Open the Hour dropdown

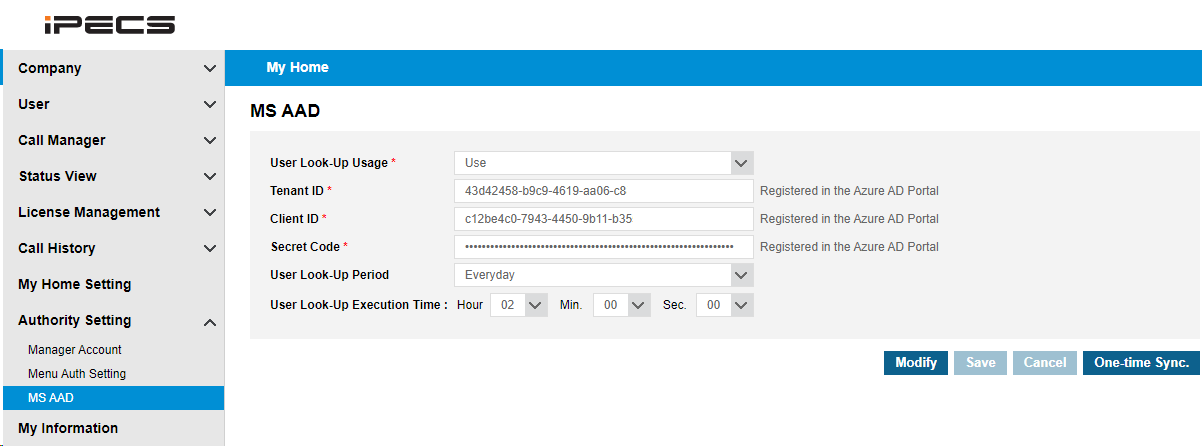point(519,305)
